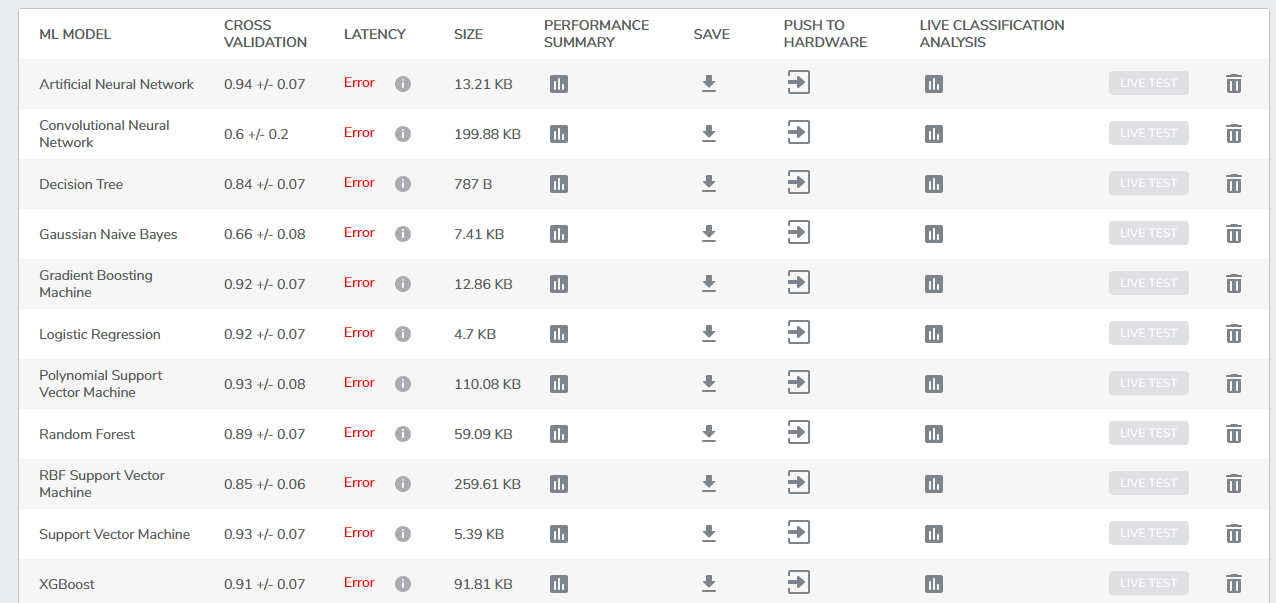Push Decision Tree model to hardware

(797, 182)
